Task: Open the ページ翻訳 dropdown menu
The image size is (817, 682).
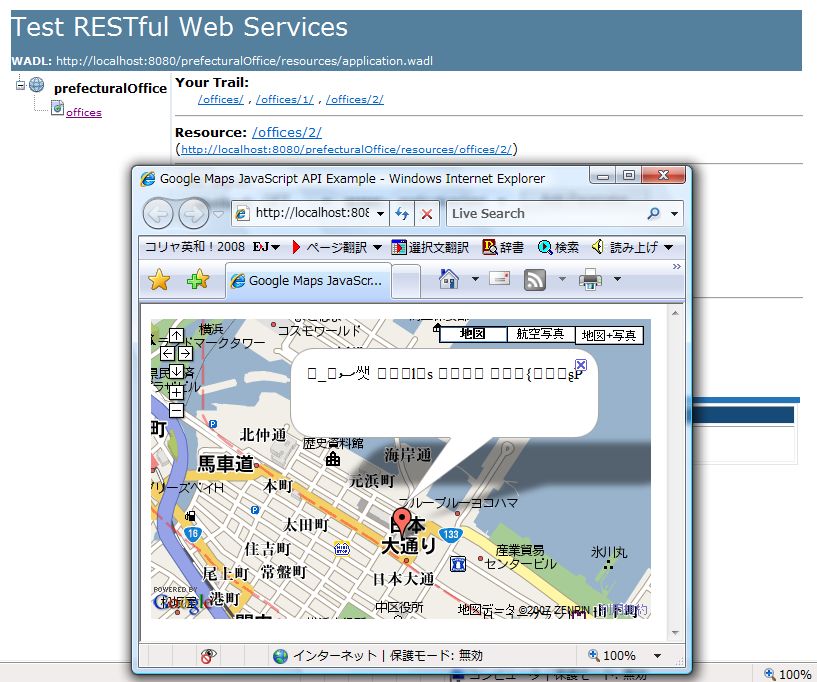Action: pyautogui.click(x=336, y=247)
